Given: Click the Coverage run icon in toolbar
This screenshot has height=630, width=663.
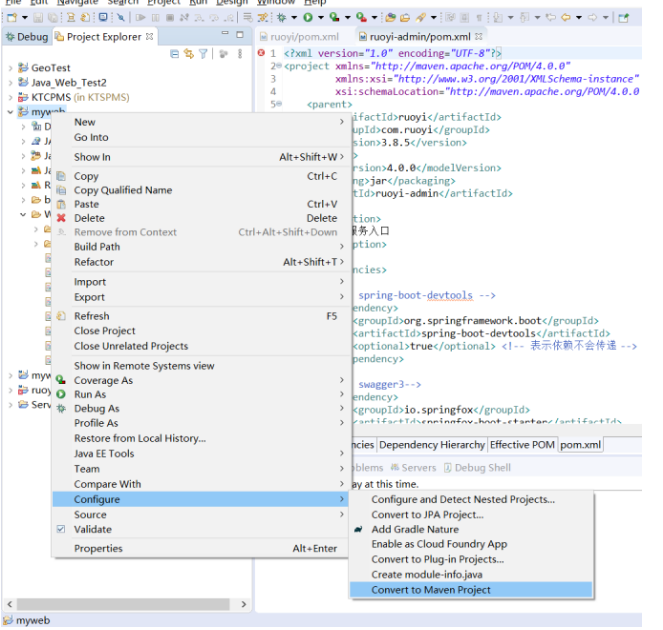Looking at the screenshot, I should [x=334, y=18].
